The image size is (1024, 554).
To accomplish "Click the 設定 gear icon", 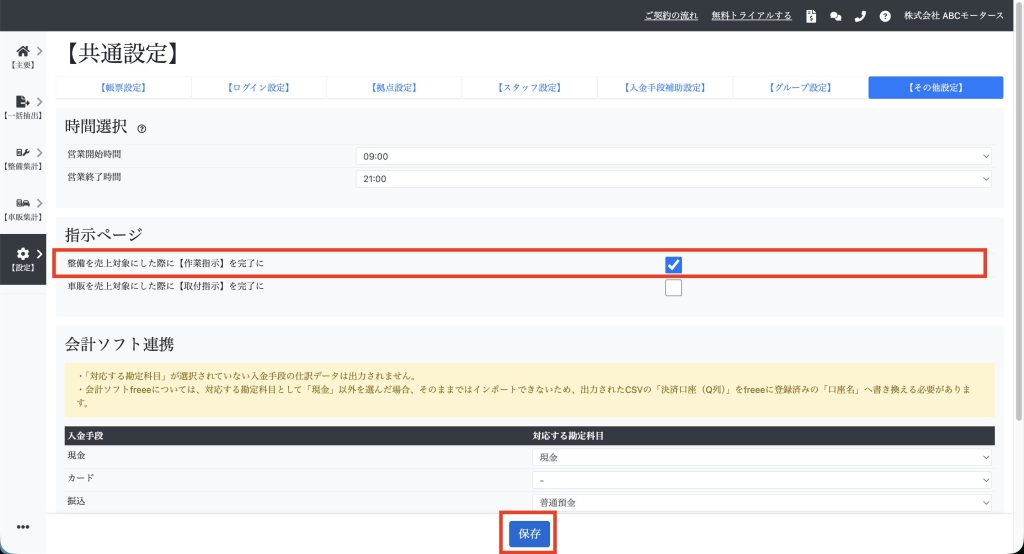I will (x=23, y=256).
